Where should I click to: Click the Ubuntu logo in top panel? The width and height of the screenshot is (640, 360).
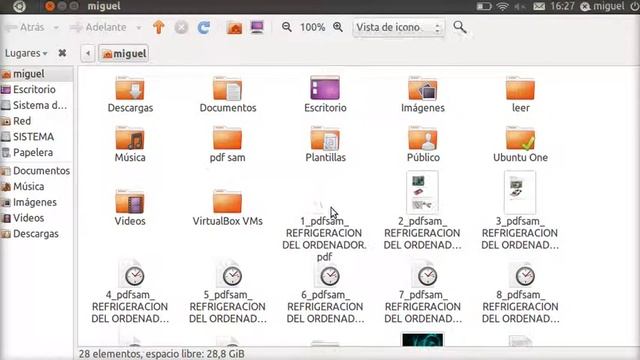19,6
